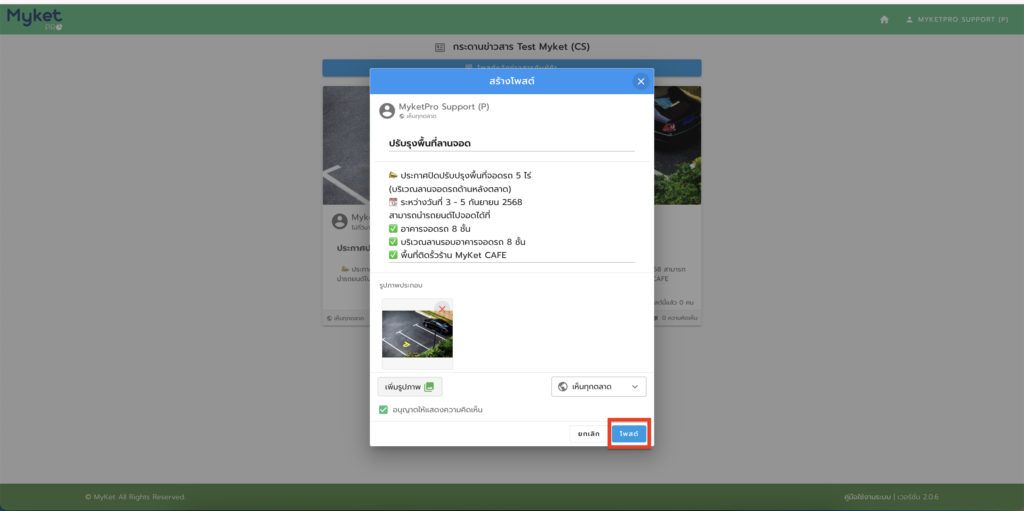
Task: Go to the home icon in the header
Action: [x=884, y=20]
